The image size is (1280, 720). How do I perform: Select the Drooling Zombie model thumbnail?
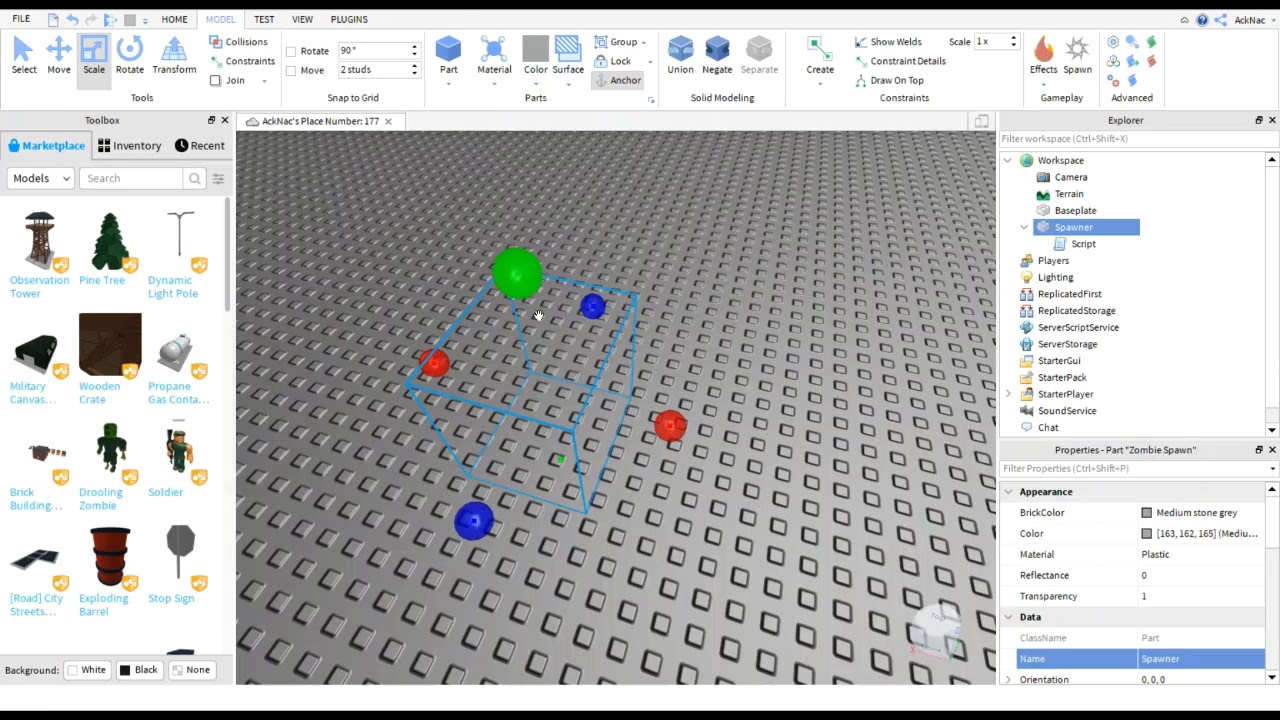110,452
